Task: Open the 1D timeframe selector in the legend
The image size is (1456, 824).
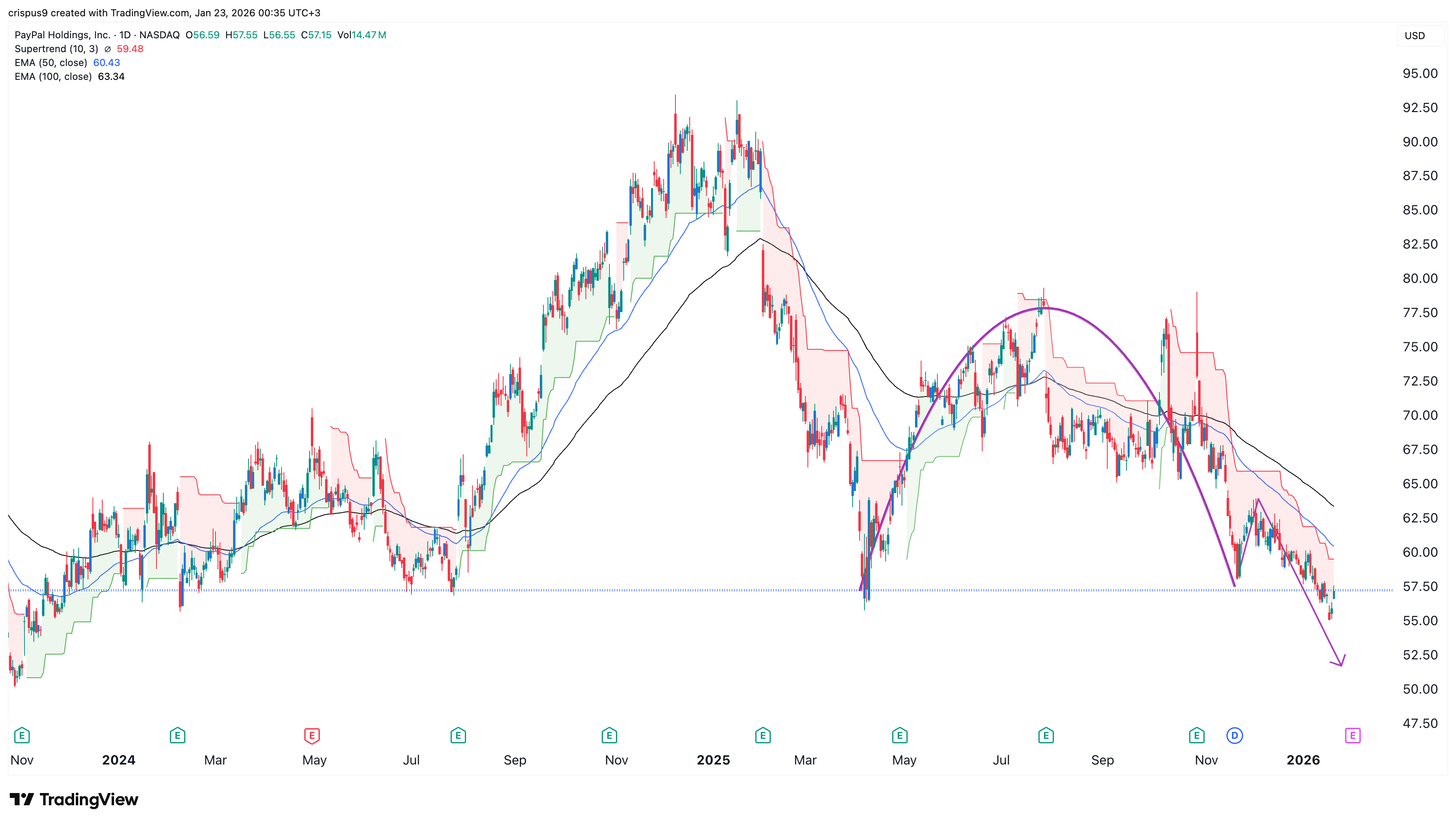Action: [x=123, y=35]
